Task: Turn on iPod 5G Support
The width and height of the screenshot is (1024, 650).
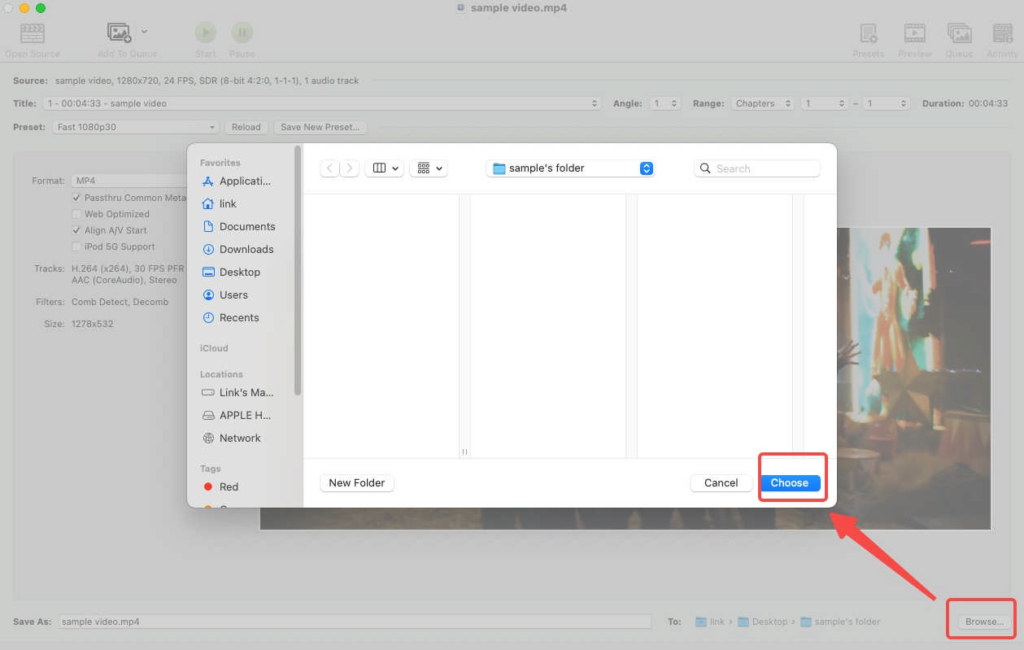Action: pos(76,246)
